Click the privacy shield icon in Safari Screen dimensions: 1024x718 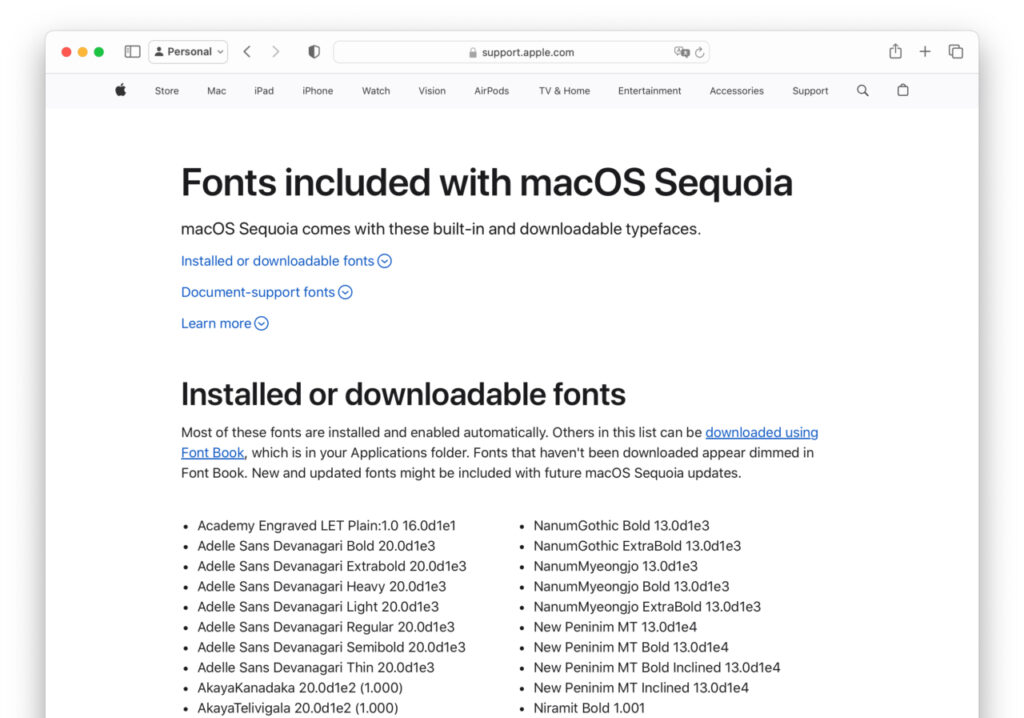[x=314, y=51]
